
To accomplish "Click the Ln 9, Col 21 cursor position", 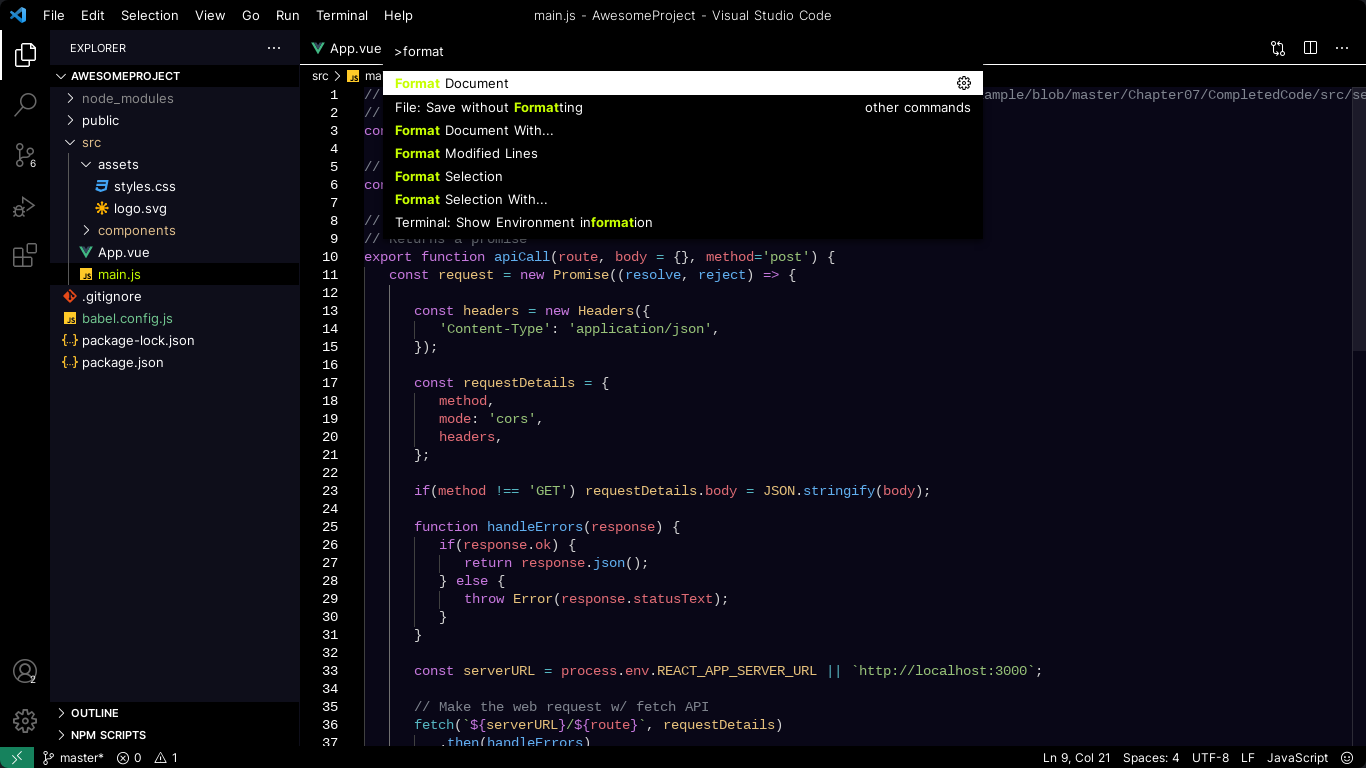I will [x=1077, y=758].
